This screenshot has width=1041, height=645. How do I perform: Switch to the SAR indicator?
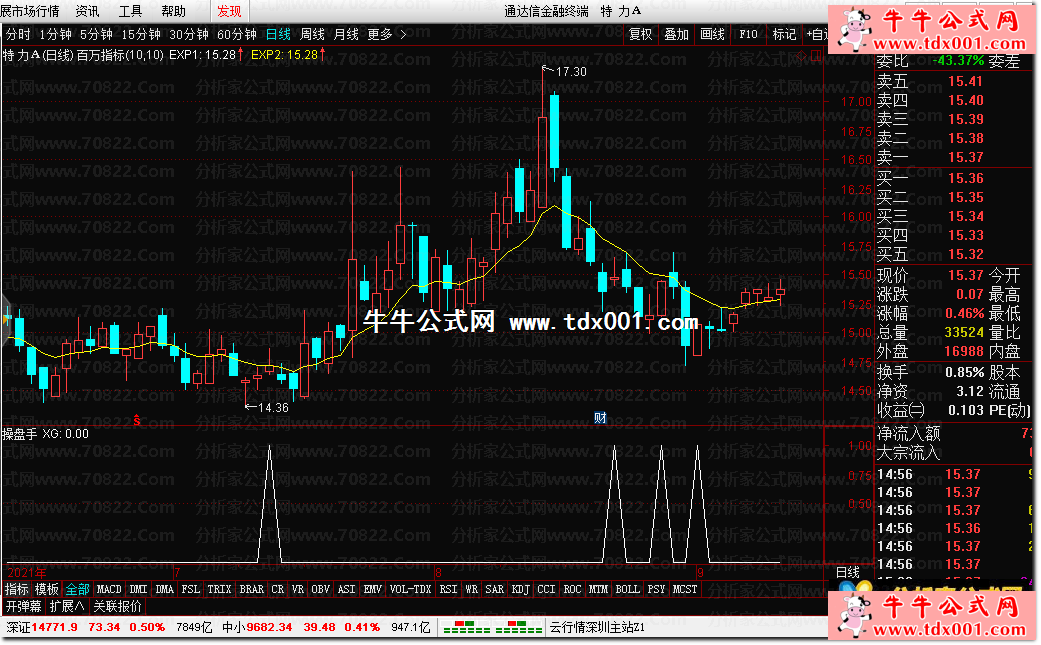495,589
